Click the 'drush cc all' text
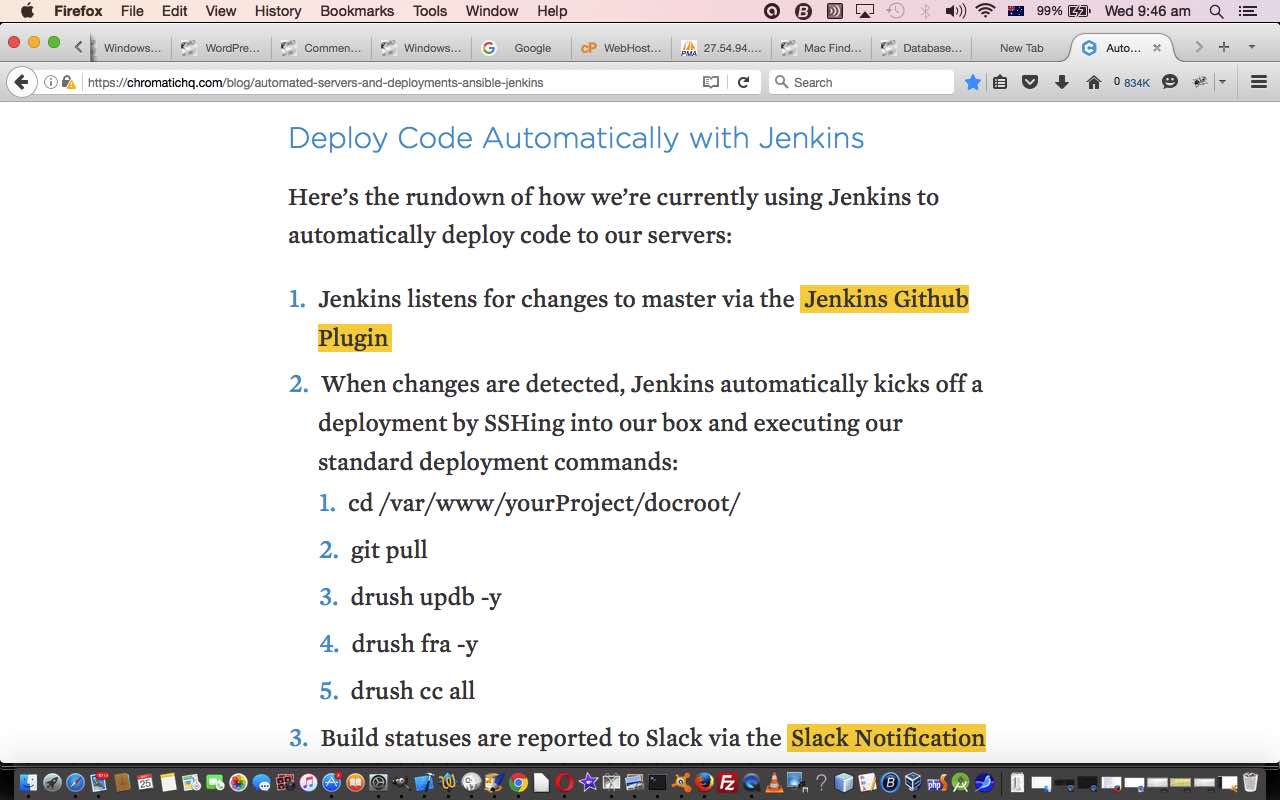The height and width of the screenshot is (800, 1280). 412,691
